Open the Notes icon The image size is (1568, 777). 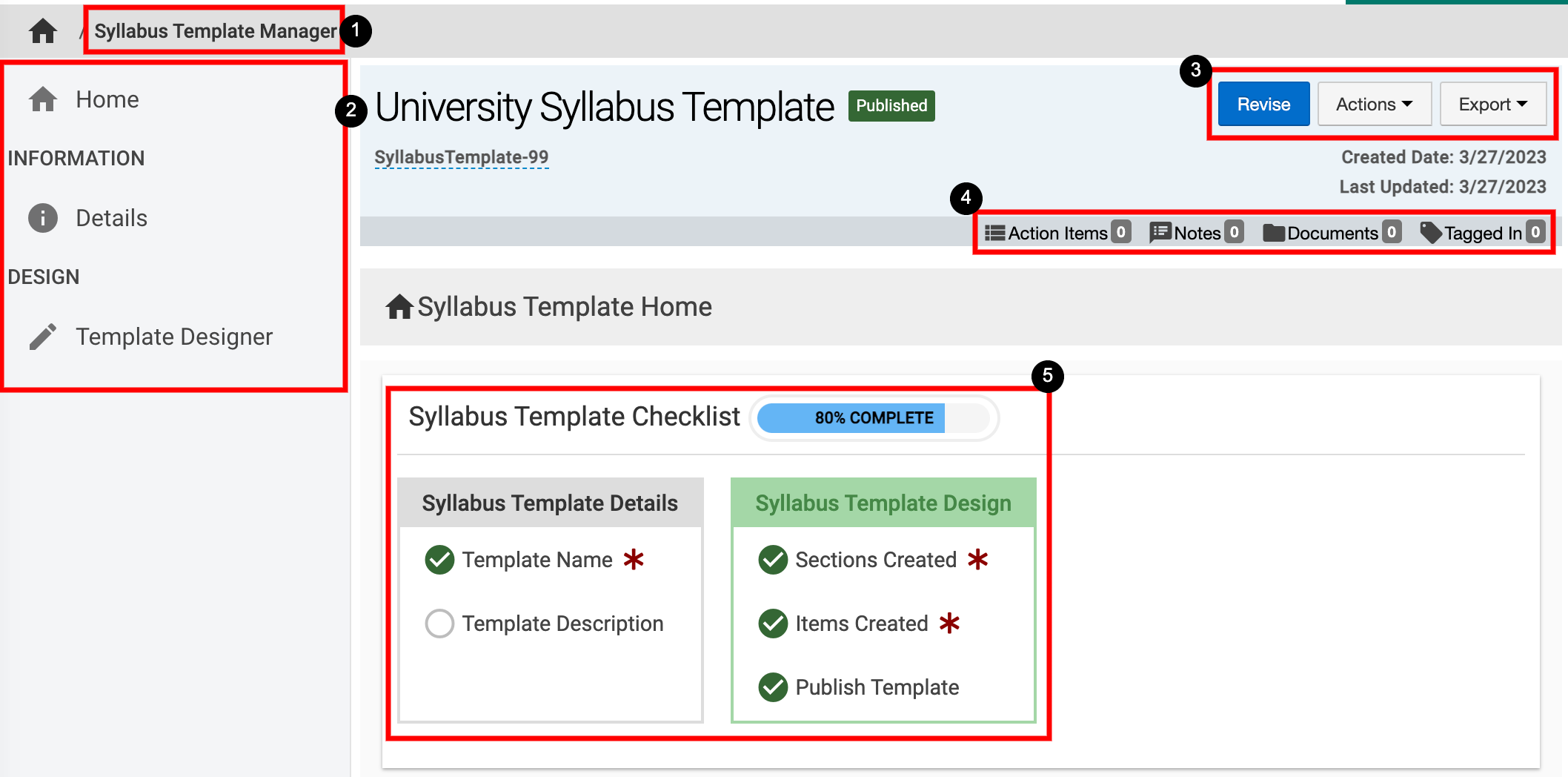pyautogui.click(x=1160, y=233)
